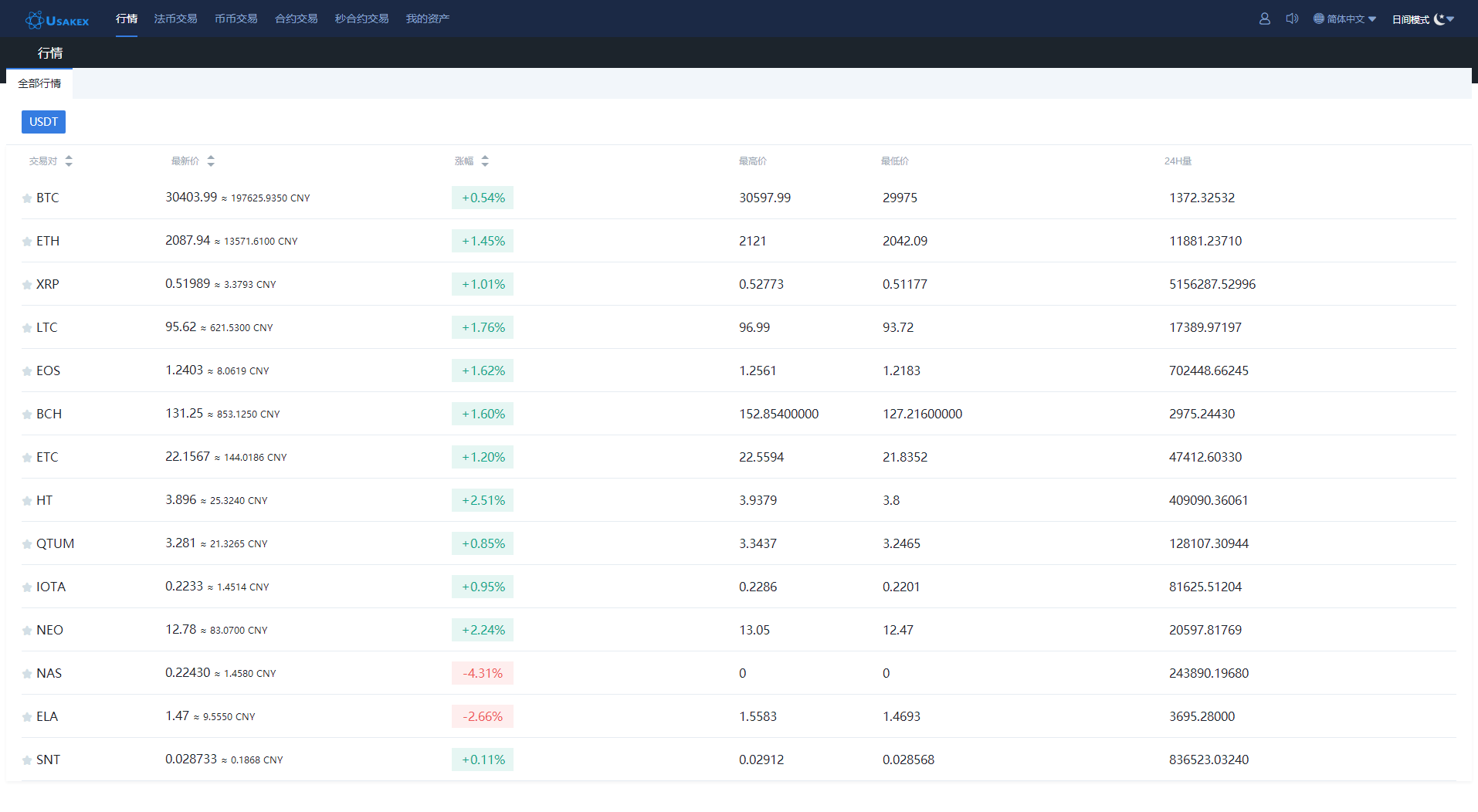
Task: Switch to the 全部行情 tab
Action: [x=39, y=83]
